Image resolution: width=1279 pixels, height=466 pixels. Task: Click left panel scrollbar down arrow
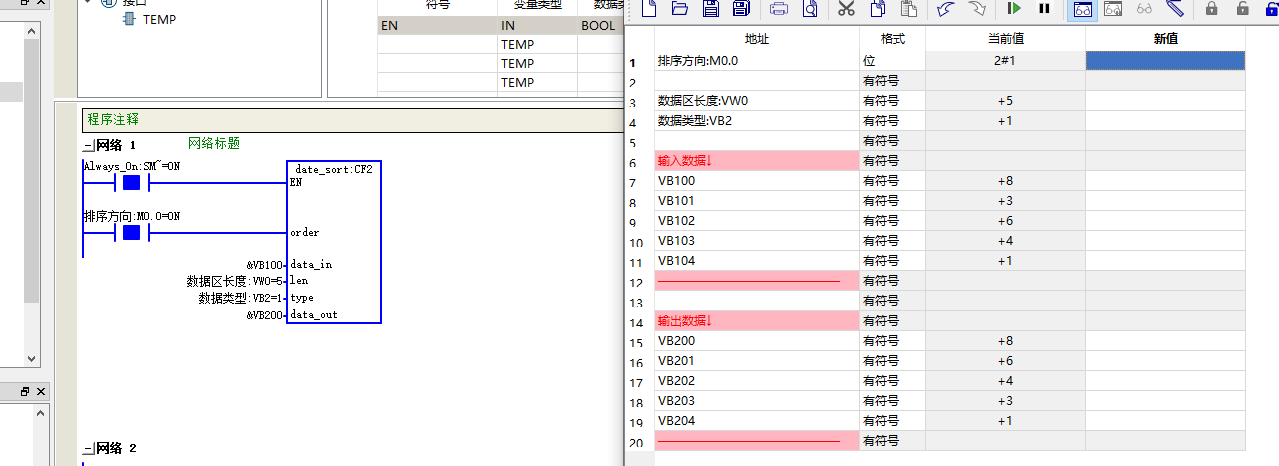pyautogui.click(x=31, y=358)
